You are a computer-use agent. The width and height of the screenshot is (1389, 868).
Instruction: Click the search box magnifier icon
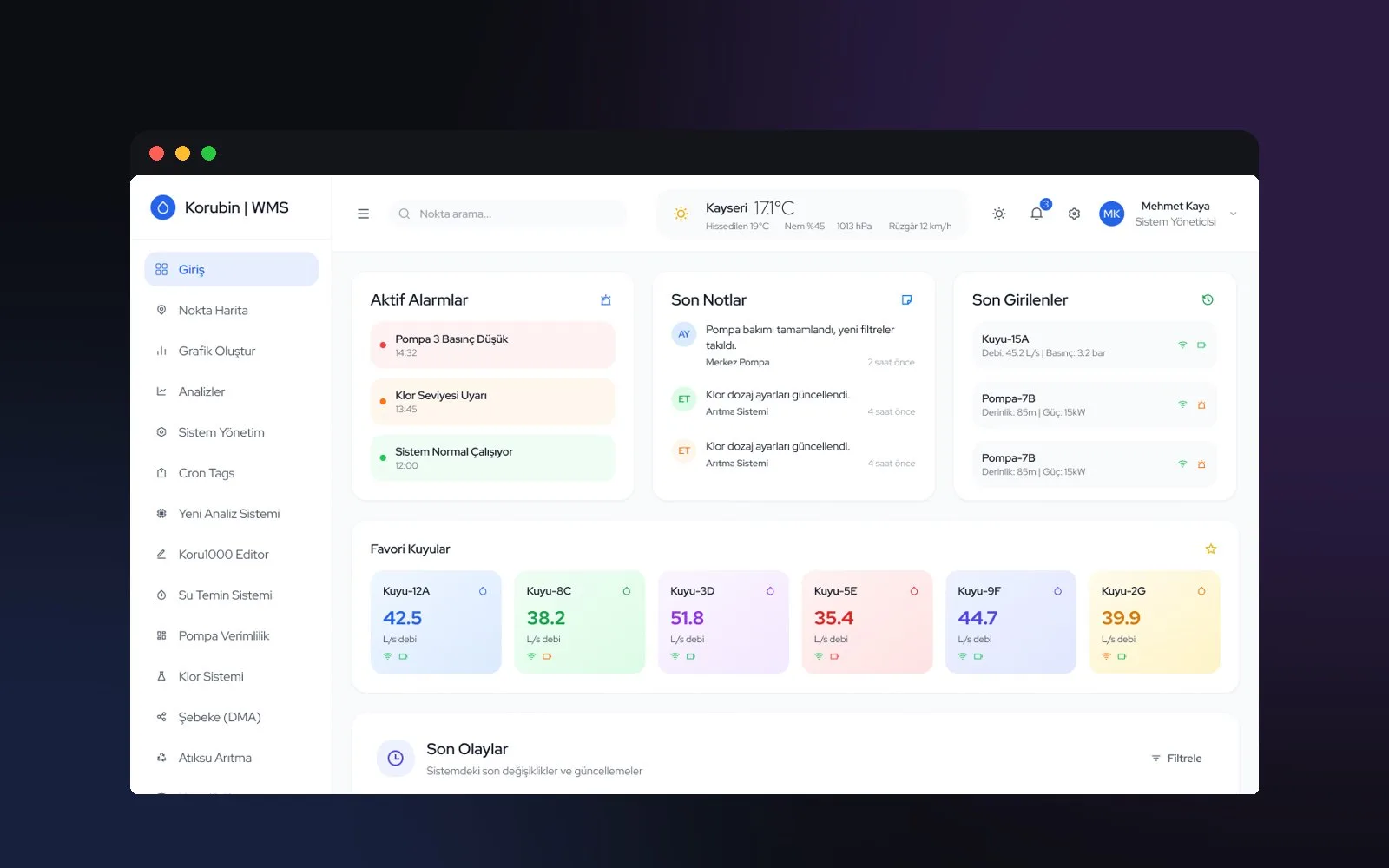click(405, 214)
